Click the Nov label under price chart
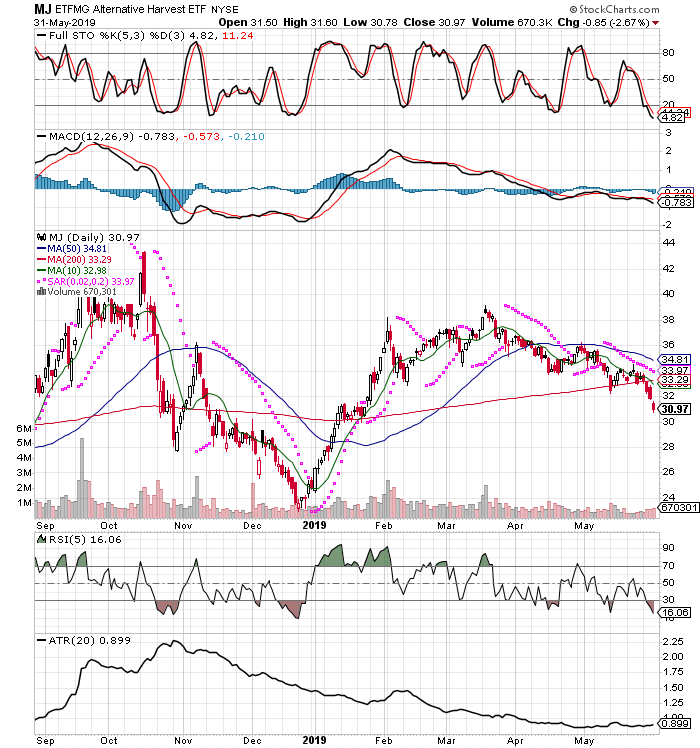The image size is (700, 748). click(x=183, y=526)
